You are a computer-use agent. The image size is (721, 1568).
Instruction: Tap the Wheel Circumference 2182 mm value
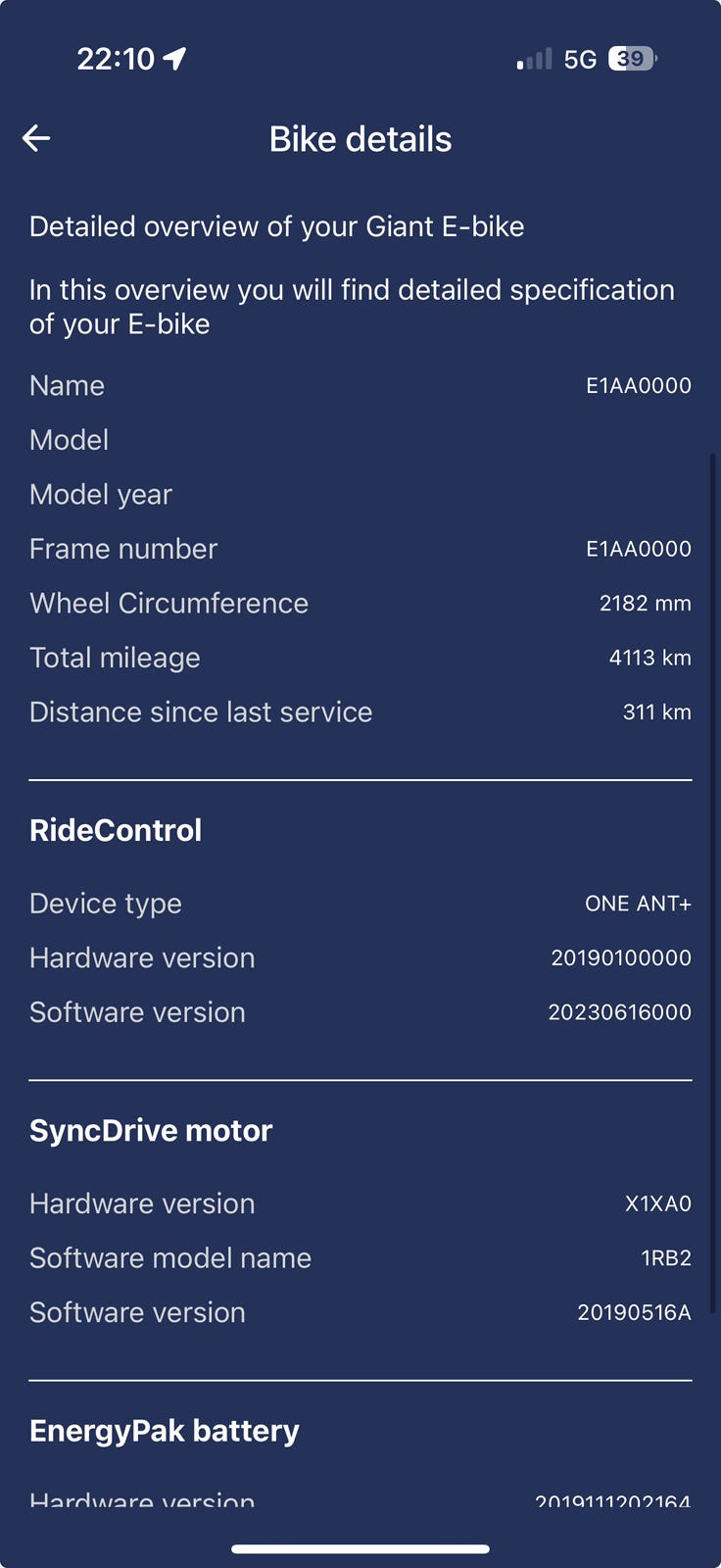646,603
